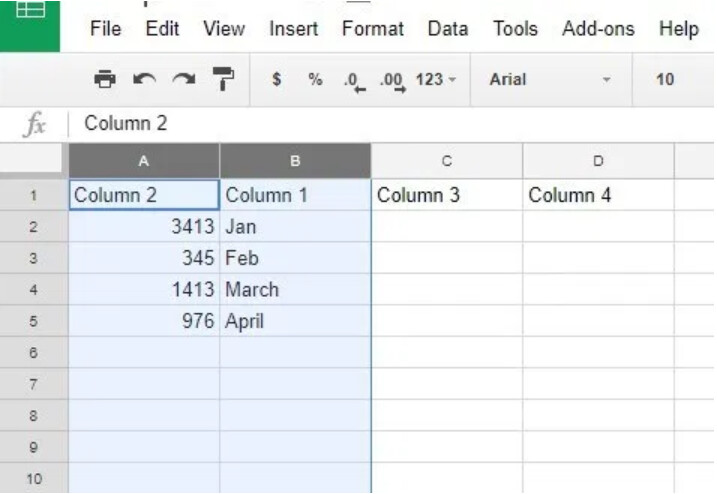The image size is (717, 494).
Task: Click the Redo arrow icon
Action: (181, 79)
